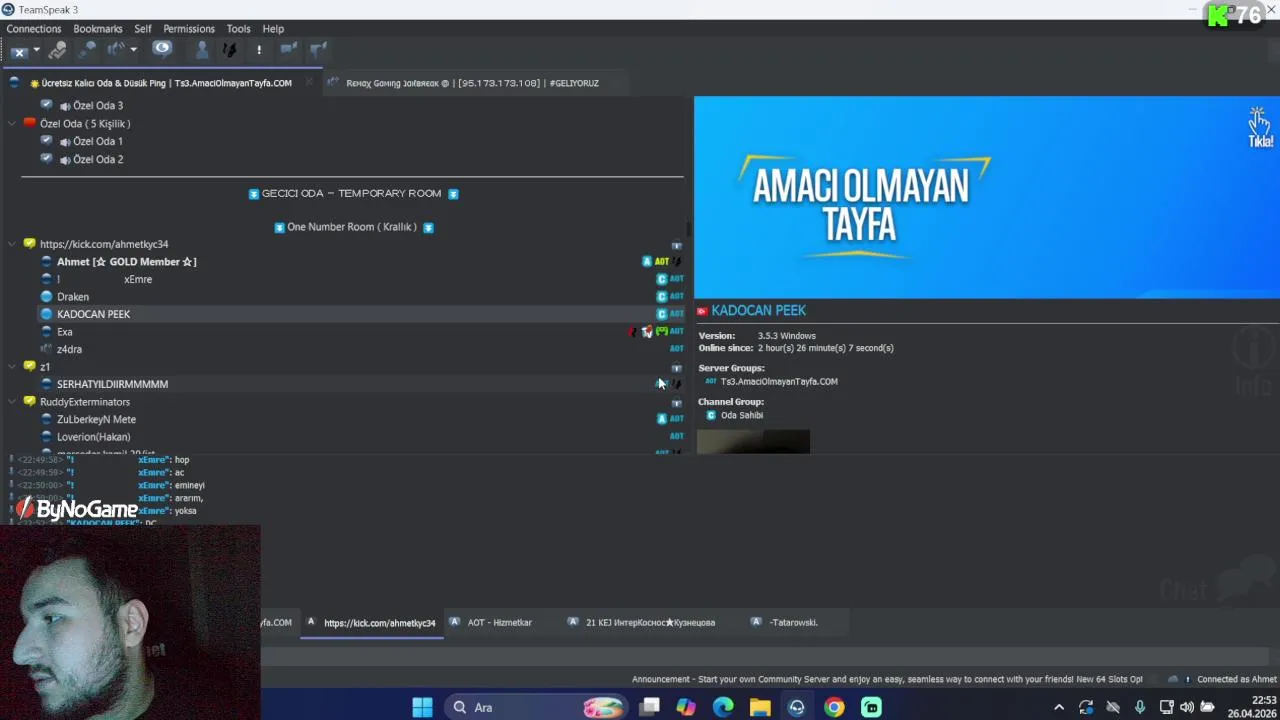1280x720 pixels.
Task: Select user KADOCAN PEEK in the tree
Action: coord(93,314)
